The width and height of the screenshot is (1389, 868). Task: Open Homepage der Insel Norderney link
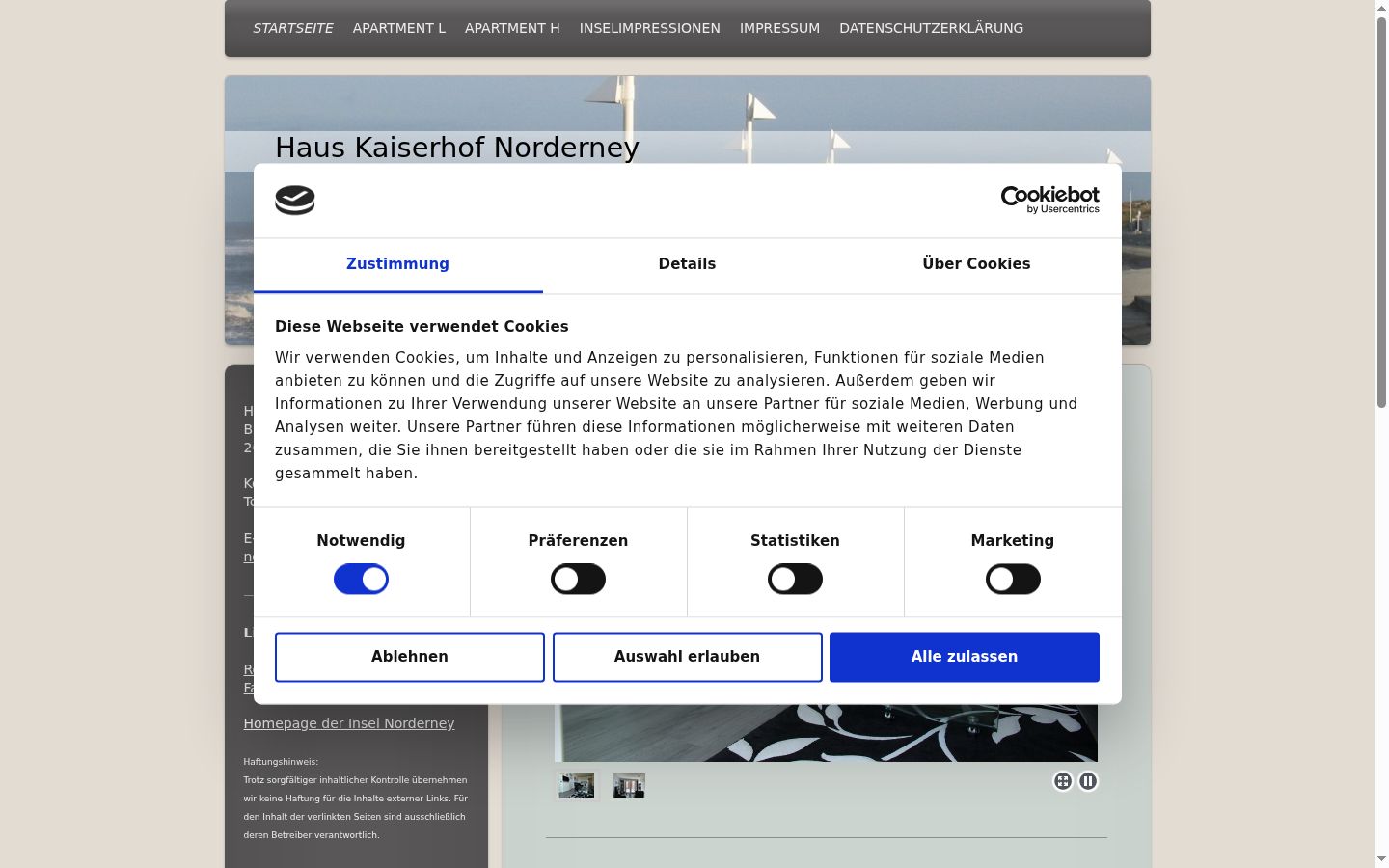coord(349,723)
